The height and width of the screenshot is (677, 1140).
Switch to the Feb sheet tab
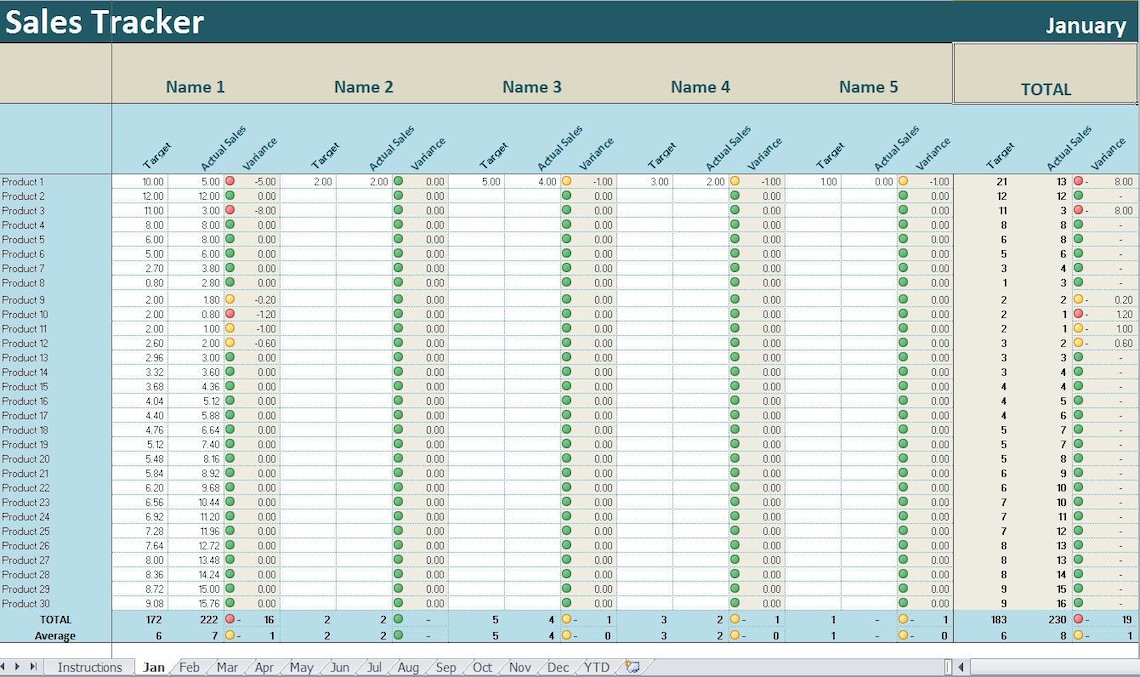click(189, 666)
